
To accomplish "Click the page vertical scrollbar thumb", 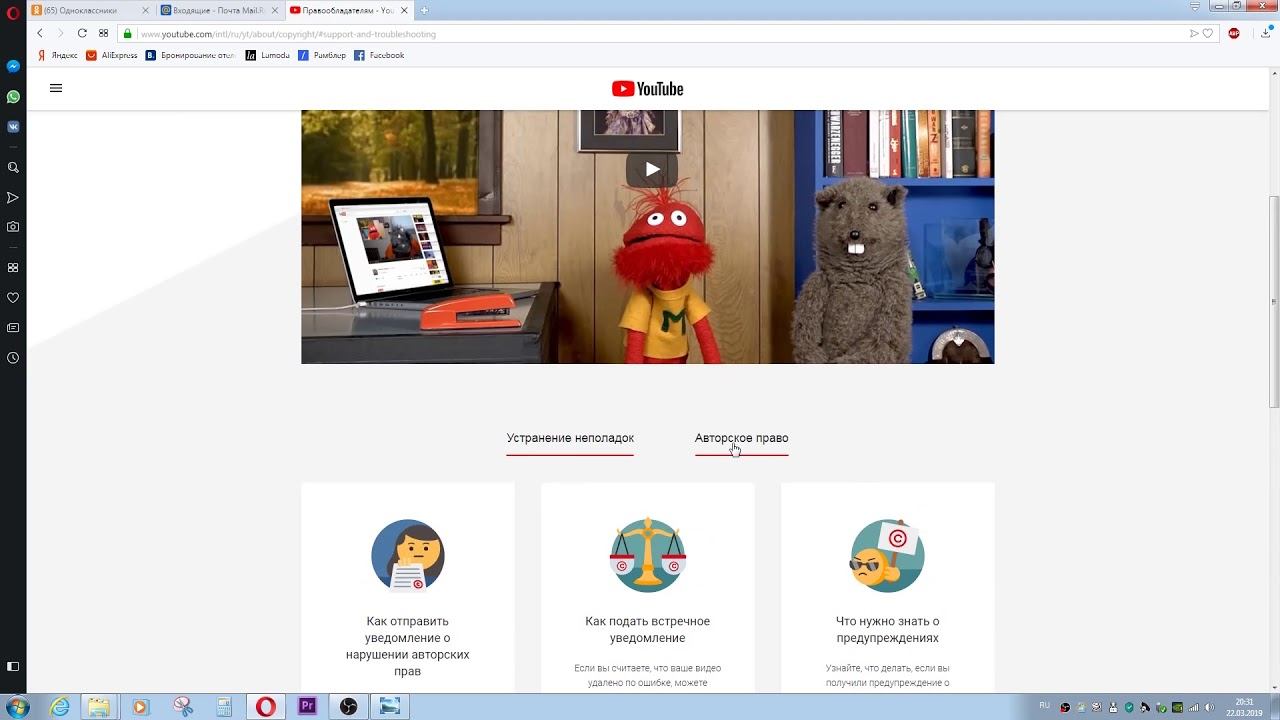I will (x=1274, y=300).
